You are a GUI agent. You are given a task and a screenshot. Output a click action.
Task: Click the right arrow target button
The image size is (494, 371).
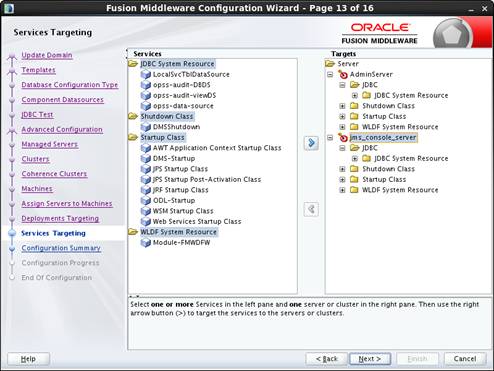[x=311, y=143]
